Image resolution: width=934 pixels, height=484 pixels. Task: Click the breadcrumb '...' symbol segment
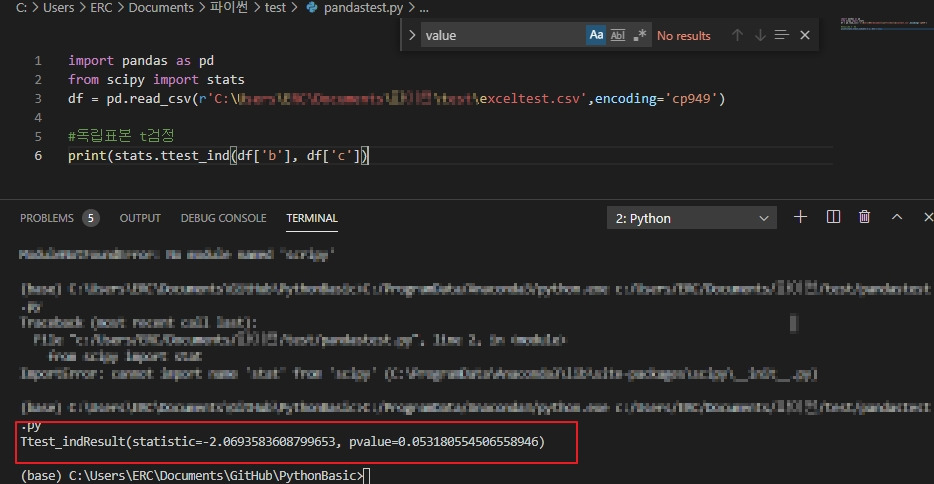point(424,8)
